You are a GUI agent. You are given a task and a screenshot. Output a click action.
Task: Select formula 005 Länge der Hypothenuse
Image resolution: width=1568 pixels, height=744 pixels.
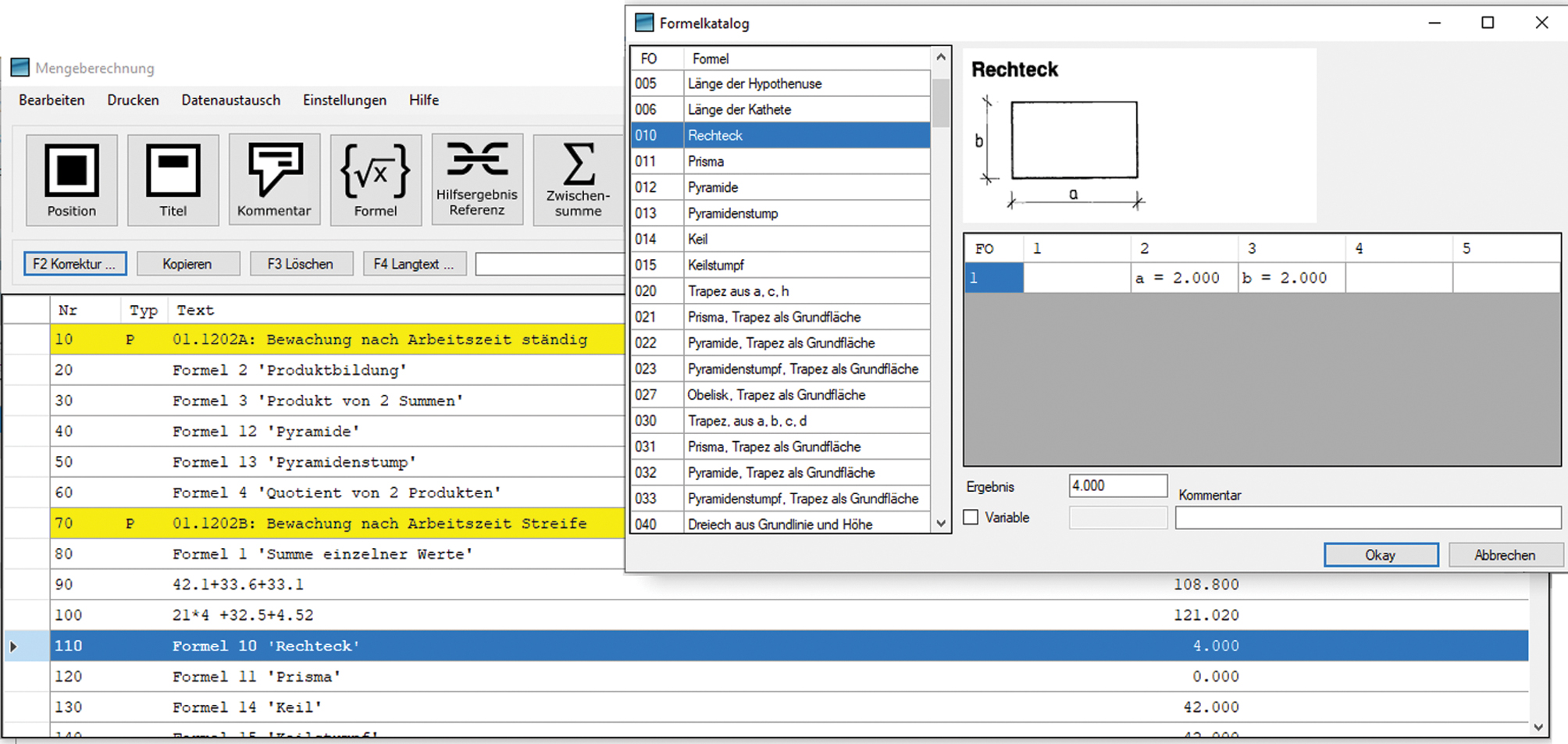pyautogui.click(x=781, y=84)
